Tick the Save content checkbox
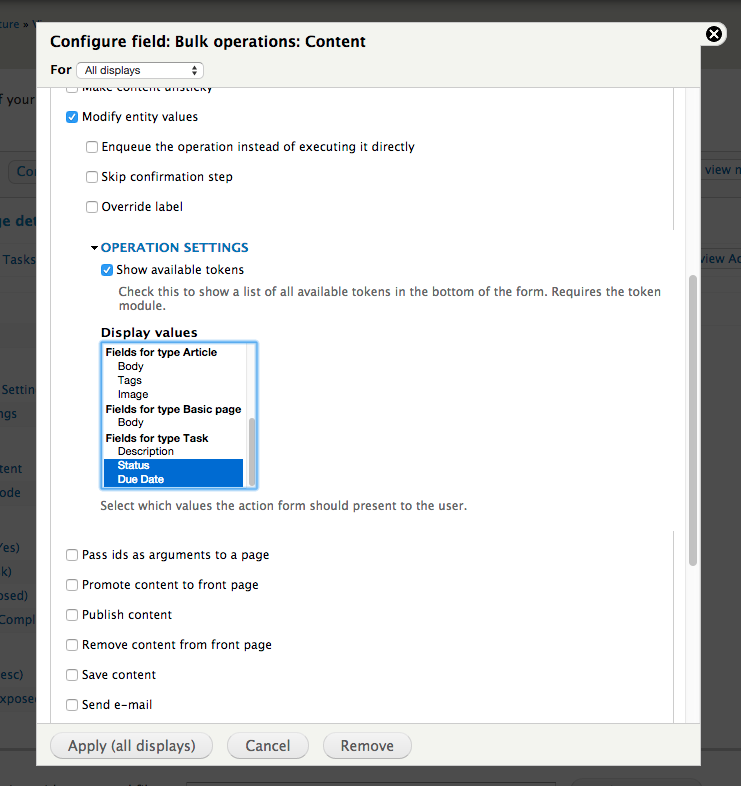Image resolution: width=741 pixels, height=786 pixels. coord(72,675)
